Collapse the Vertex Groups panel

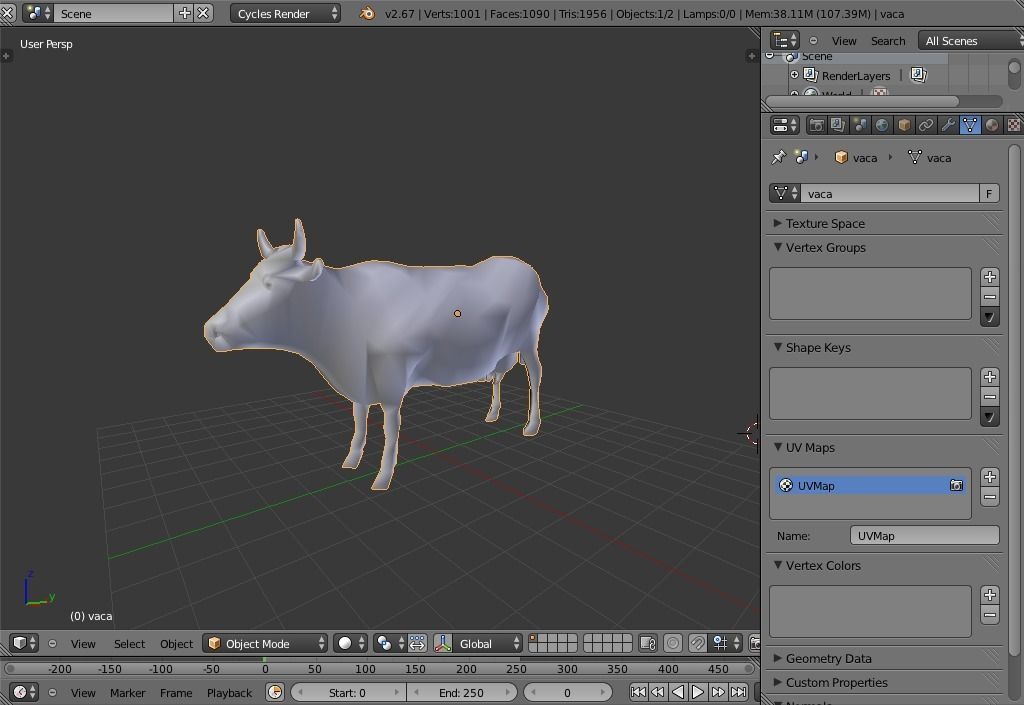(777, 247)
